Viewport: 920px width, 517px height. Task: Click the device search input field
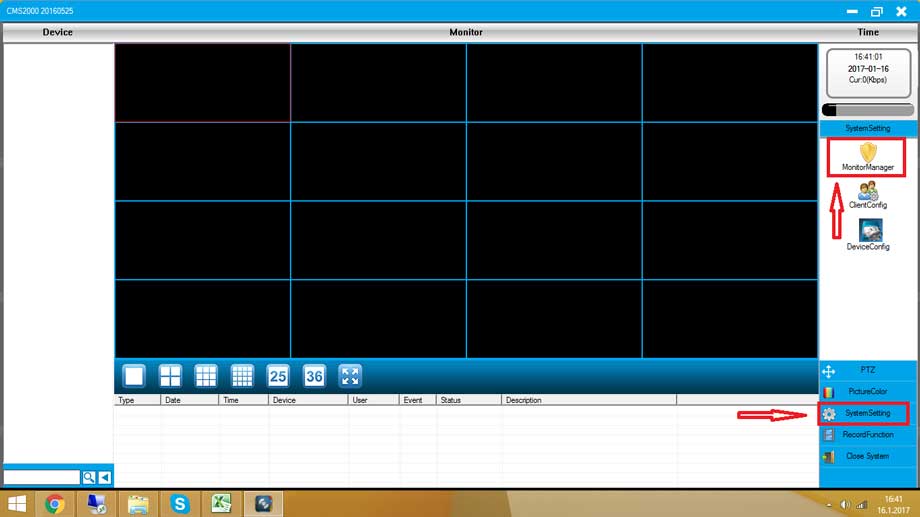41,478
